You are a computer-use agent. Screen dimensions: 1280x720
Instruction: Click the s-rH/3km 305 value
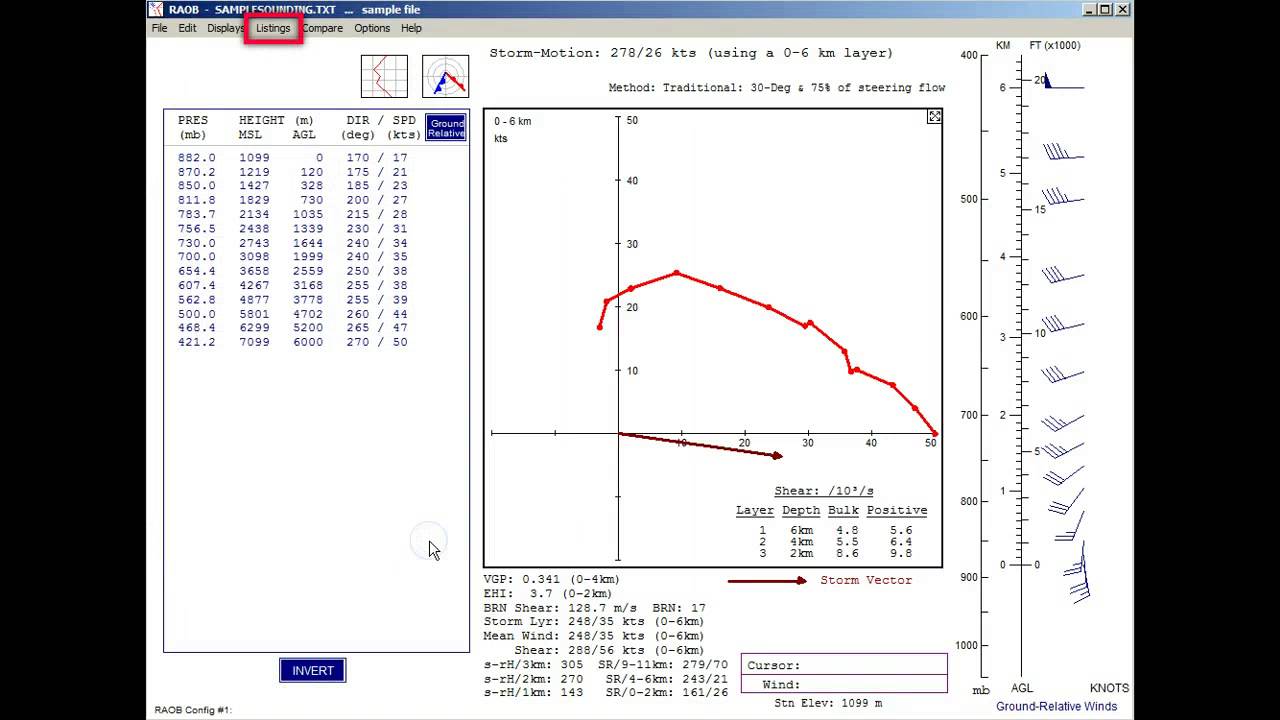tap(533, 664)
